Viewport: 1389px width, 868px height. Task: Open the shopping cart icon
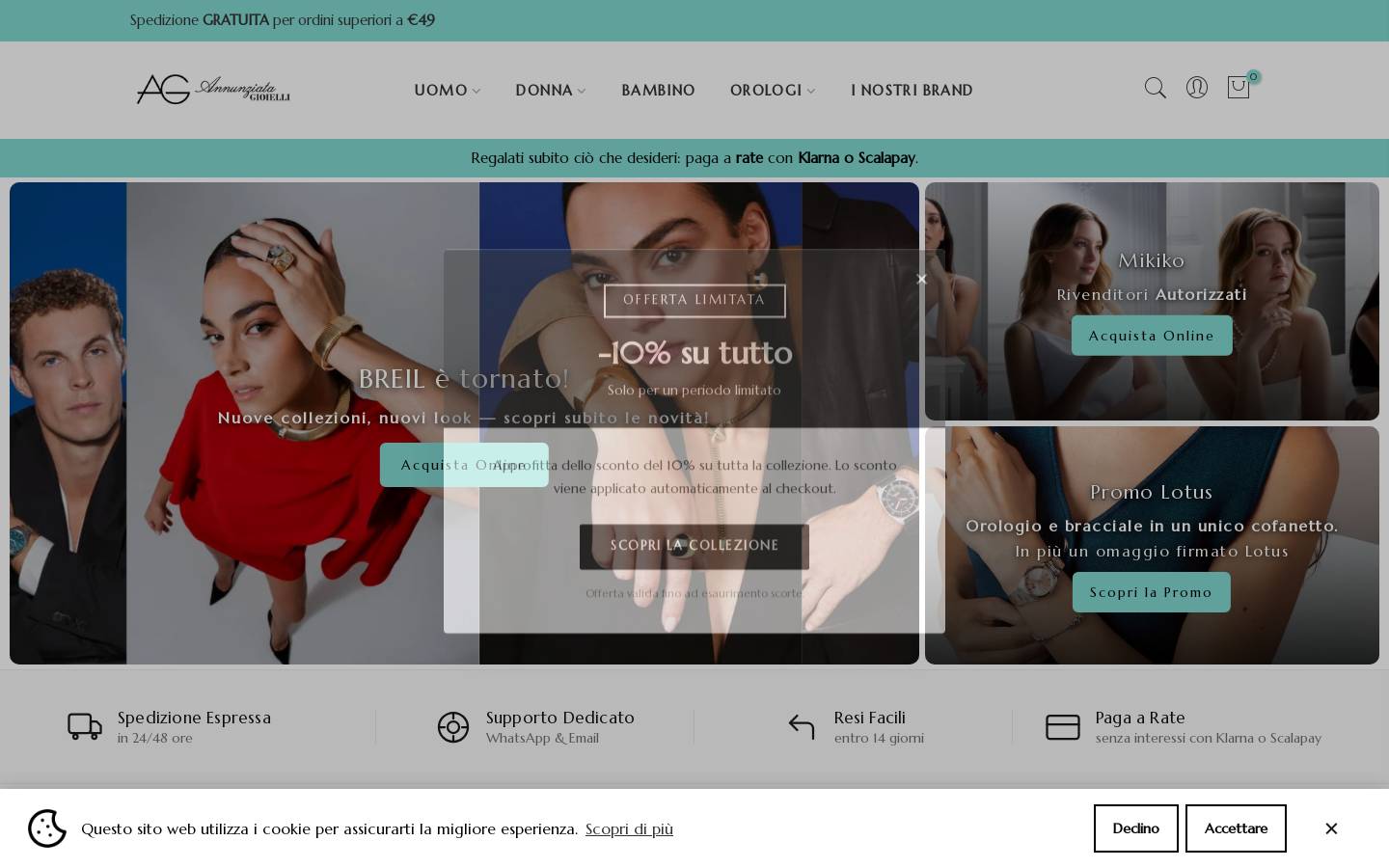pyautogui.click(x=1238, y=88)
